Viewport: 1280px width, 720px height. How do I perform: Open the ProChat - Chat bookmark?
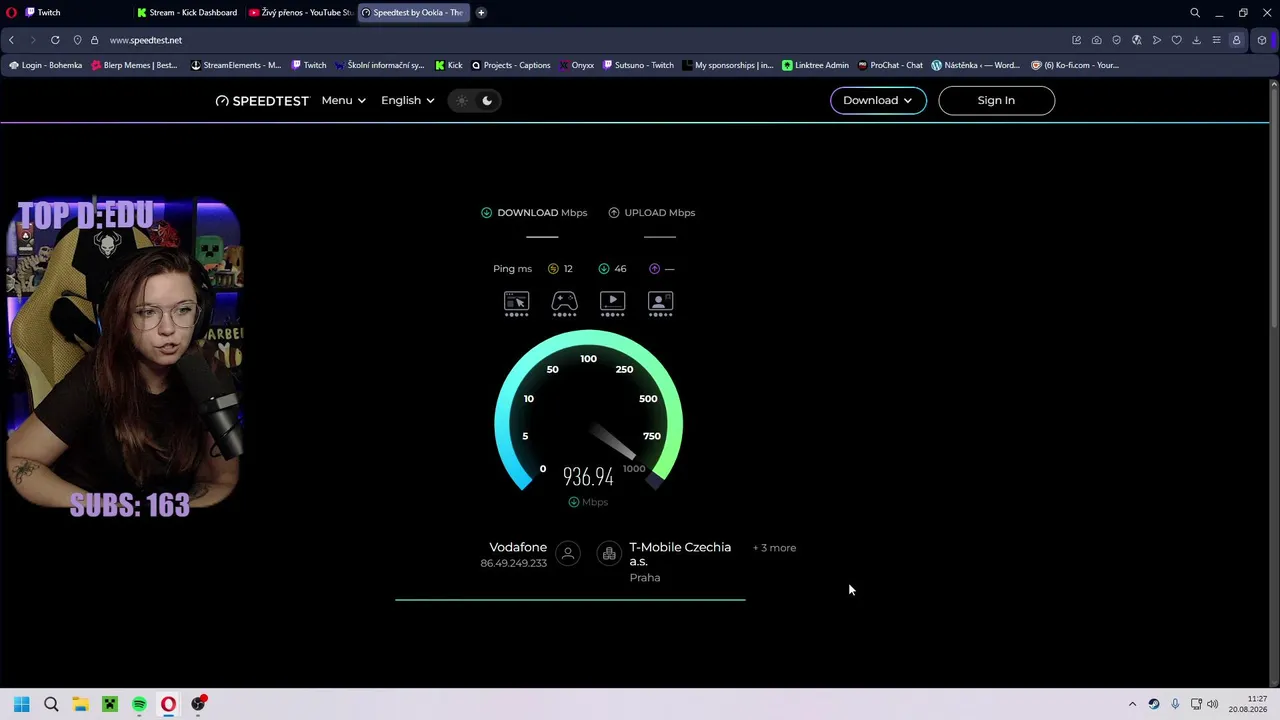point(890,65)
